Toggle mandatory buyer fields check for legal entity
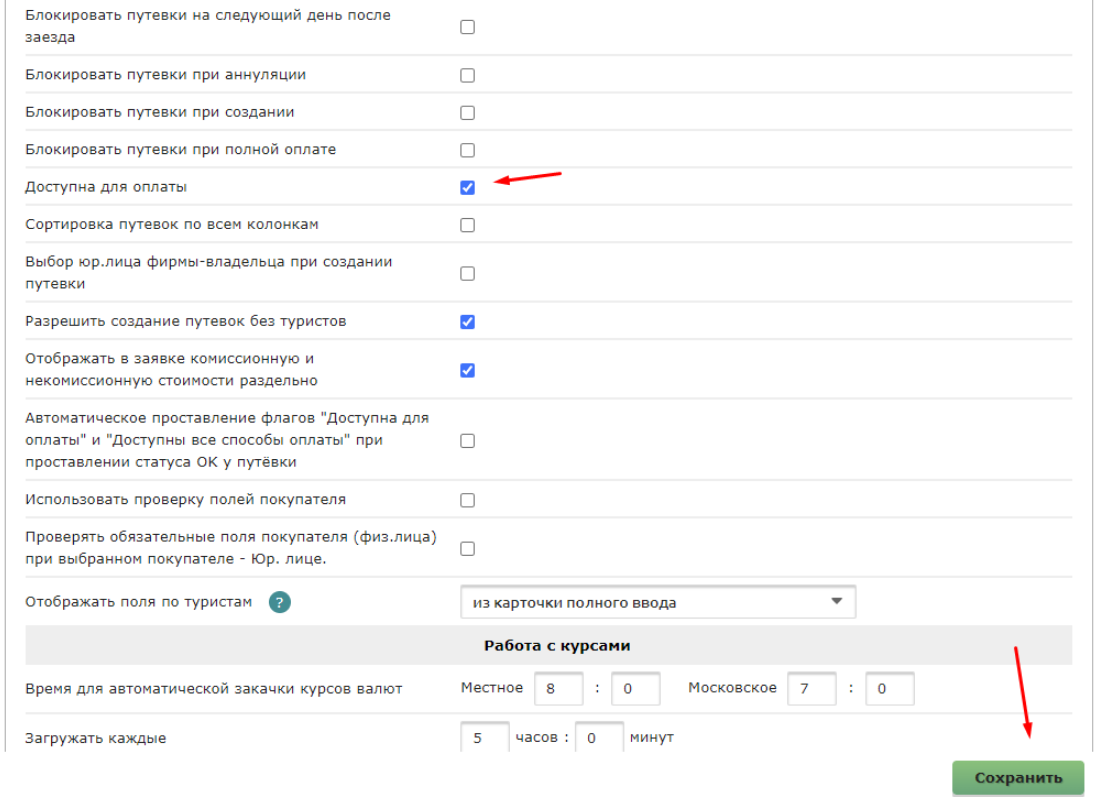1108x797 pixels. pos(467,548)
